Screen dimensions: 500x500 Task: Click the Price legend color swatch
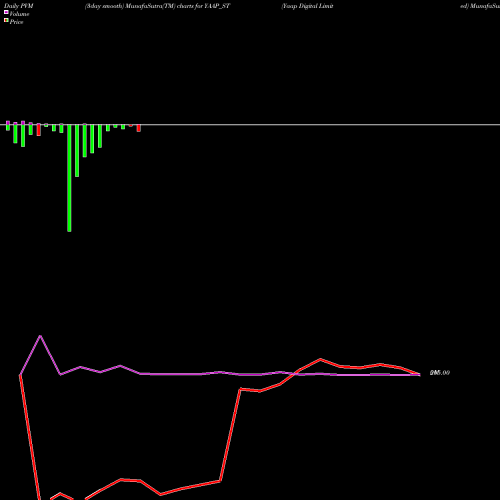(6, 20)
